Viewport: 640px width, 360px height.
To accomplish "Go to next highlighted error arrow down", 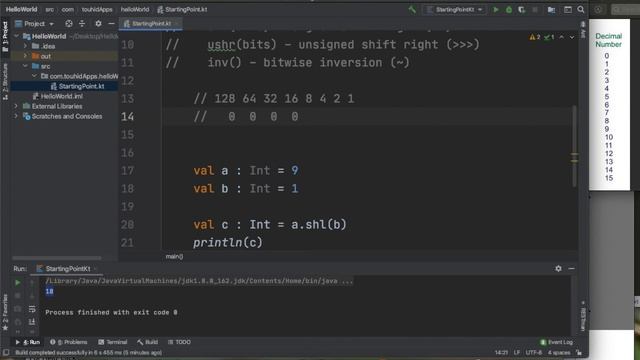I will pos(572,37).
